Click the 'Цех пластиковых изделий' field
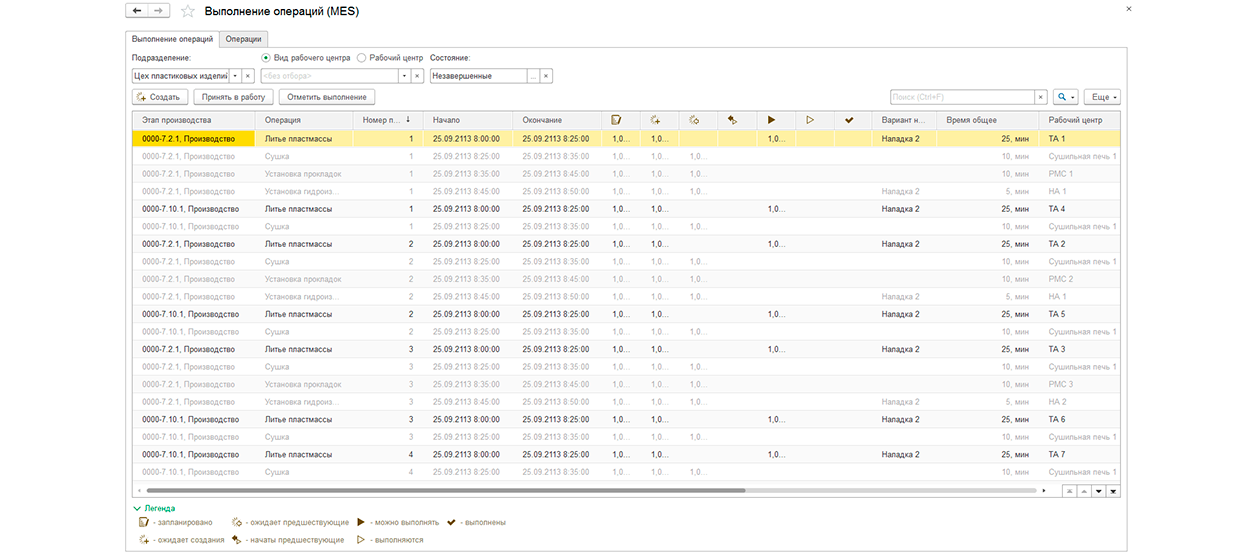 pos(180,76)
